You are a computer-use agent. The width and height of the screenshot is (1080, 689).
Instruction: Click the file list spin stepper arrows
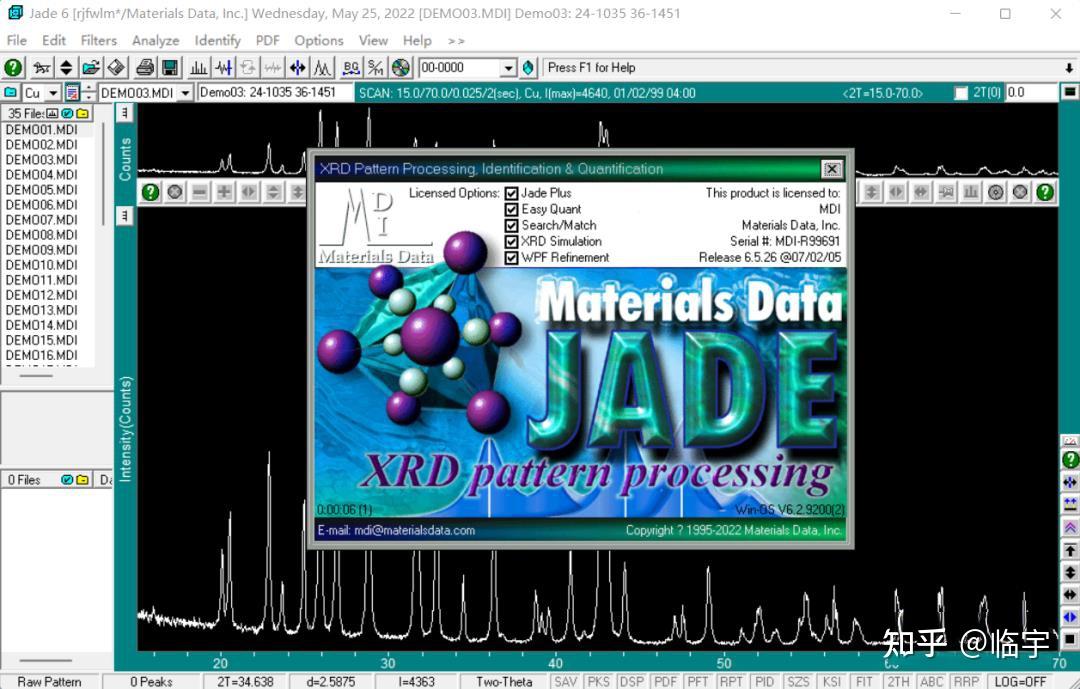pyautogui.click(x=88, y=91)
